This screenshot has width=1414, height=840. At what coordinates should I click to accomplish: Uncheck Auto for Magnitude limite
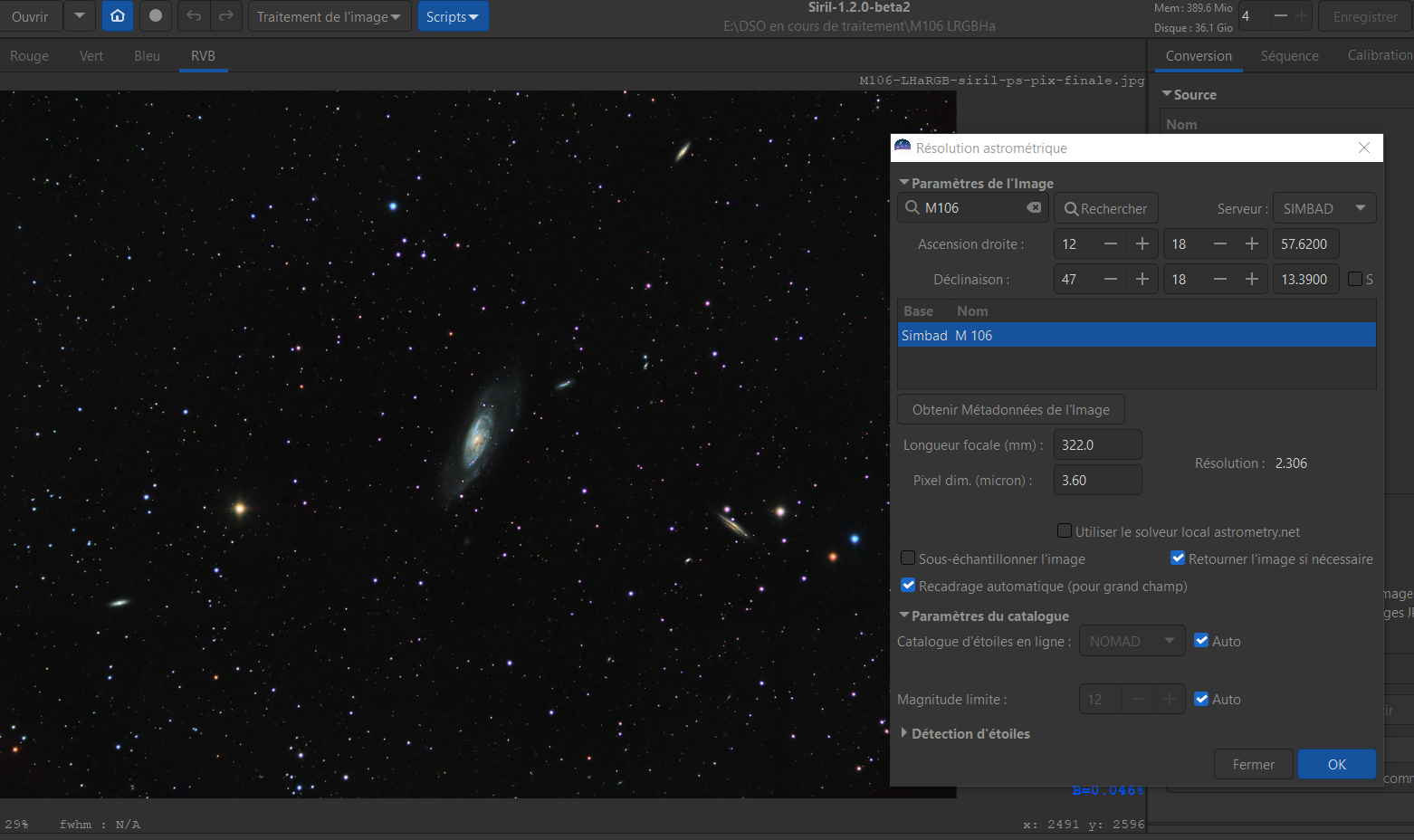coord(1201,699)
